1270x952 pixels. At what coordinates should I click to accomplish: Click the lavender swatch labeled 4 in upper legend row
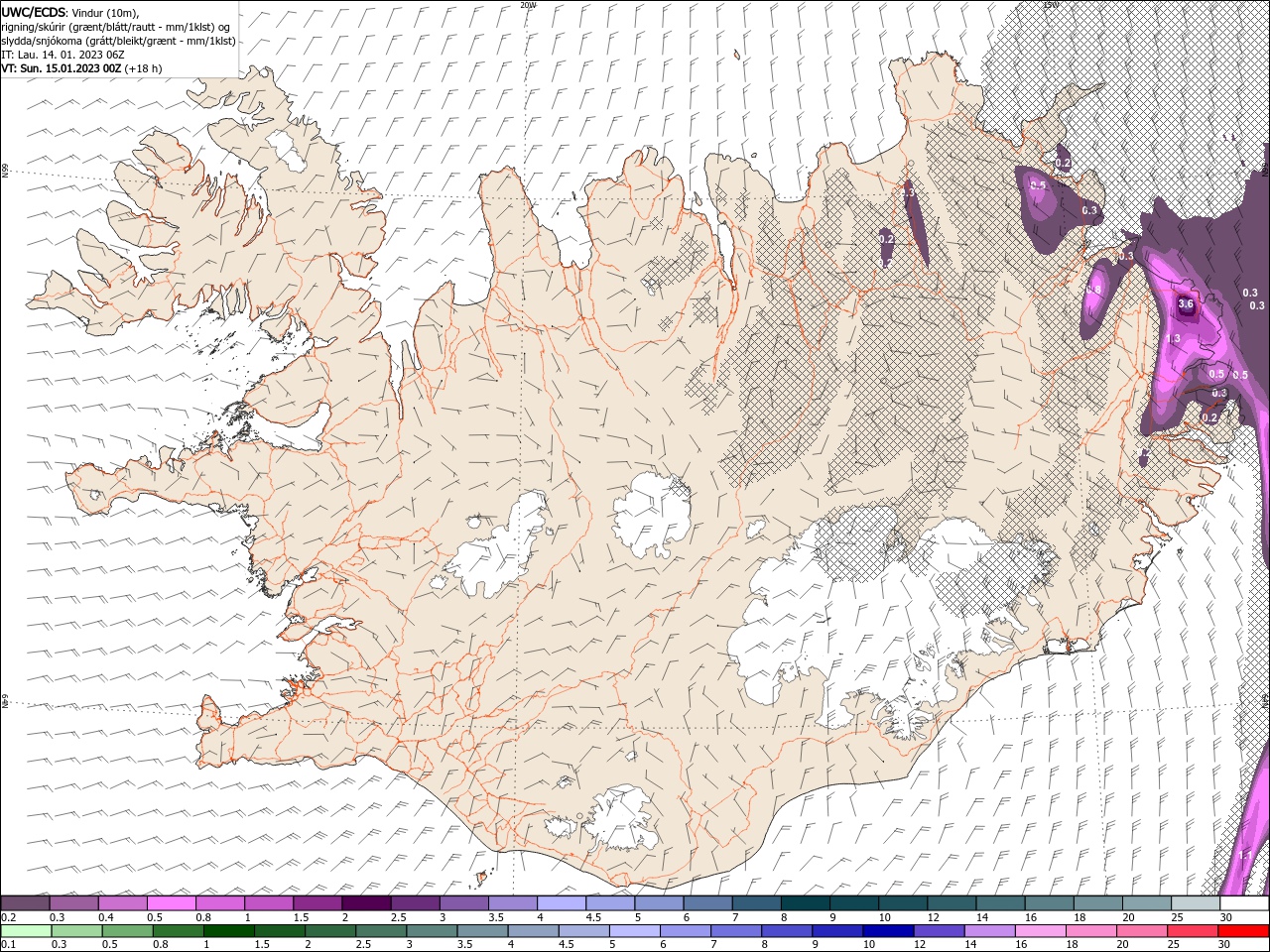[562, 903]
